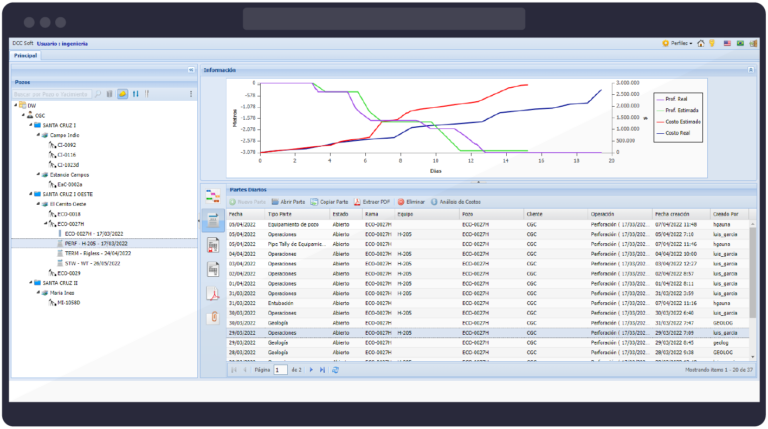
Task: Go to next page arrow
Action: 311,370
